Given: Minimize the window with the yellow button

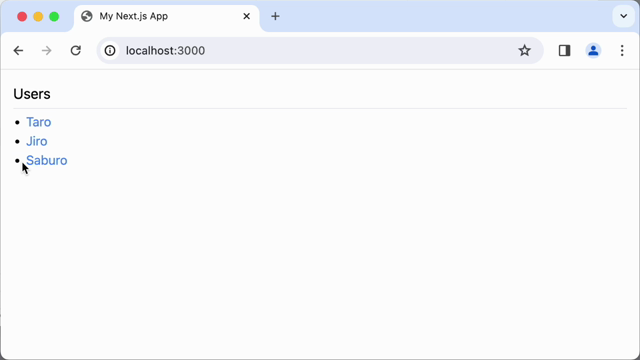Looking at the screenshot, I should tap(38, 16).
